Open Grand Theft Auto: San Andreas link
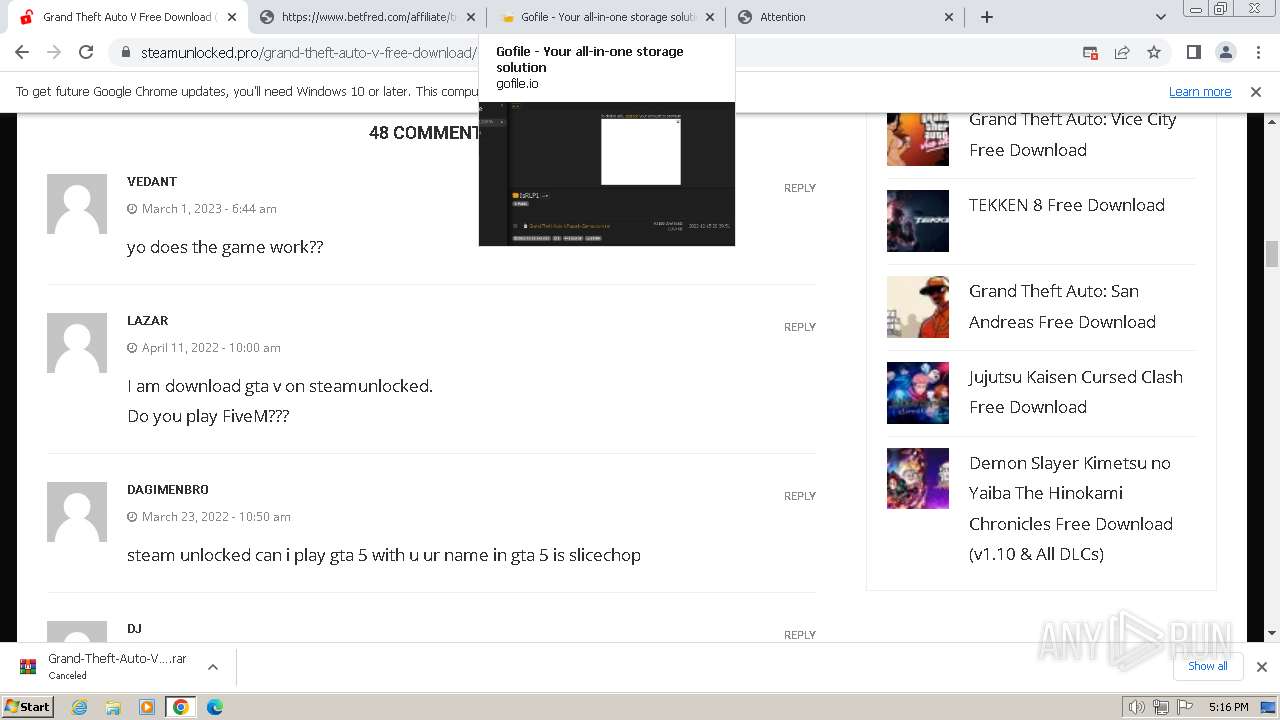Viewport: 1280px width, 720px height. (x=1062, y=306)
